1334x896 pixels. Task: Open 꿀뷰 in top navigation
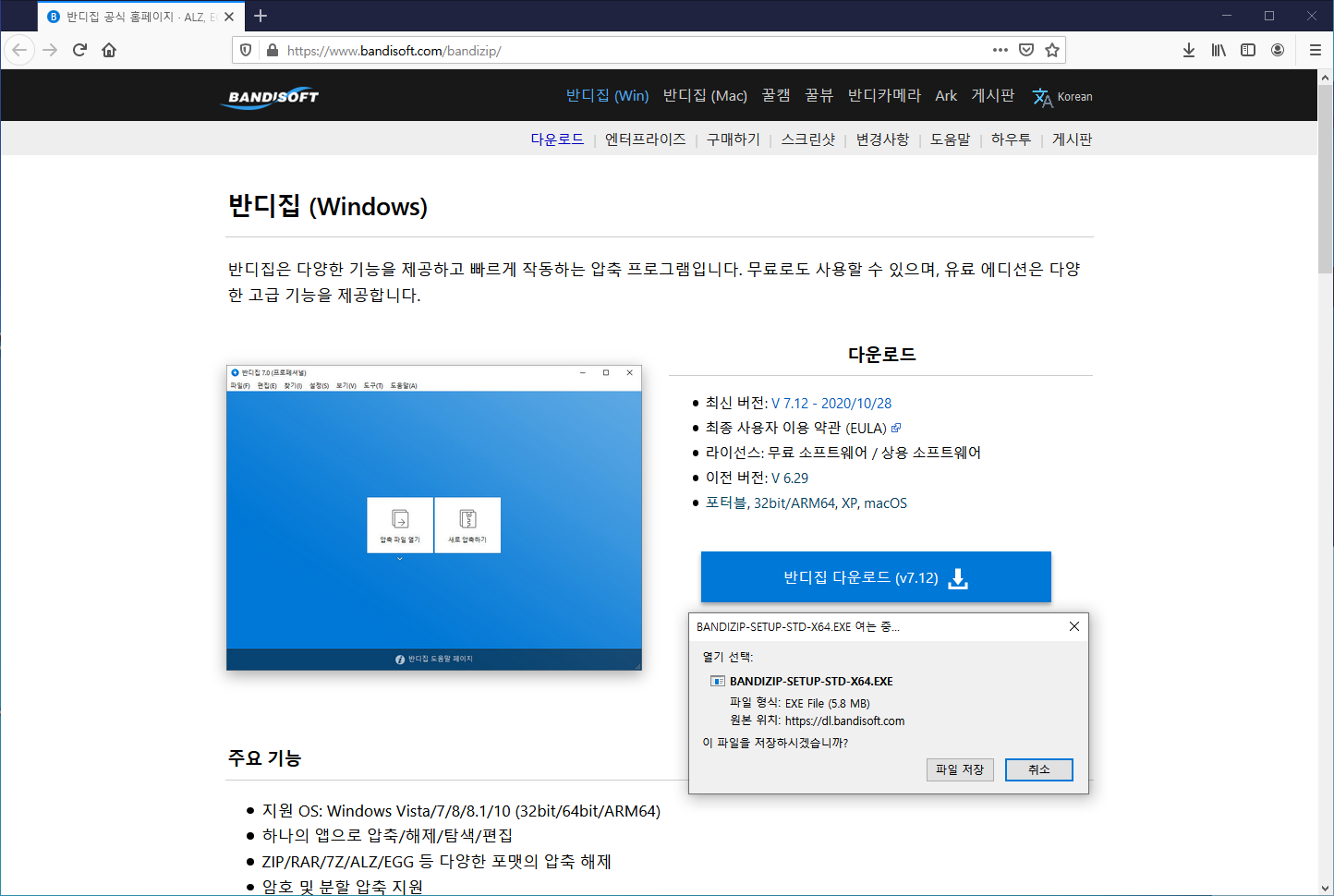(819, 95)
